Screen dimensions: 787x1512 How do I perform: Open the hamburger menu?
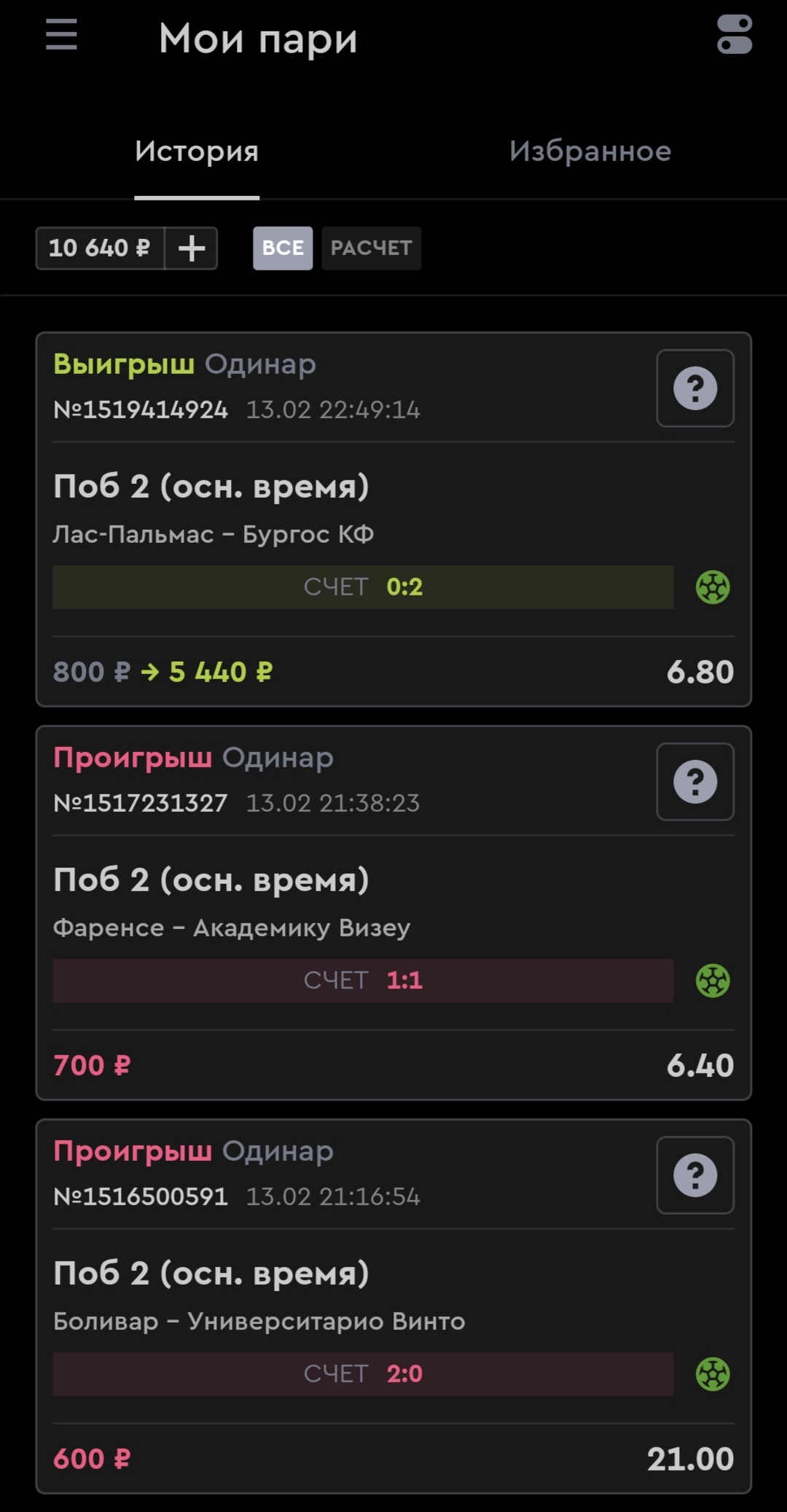(x=61, y=35)
